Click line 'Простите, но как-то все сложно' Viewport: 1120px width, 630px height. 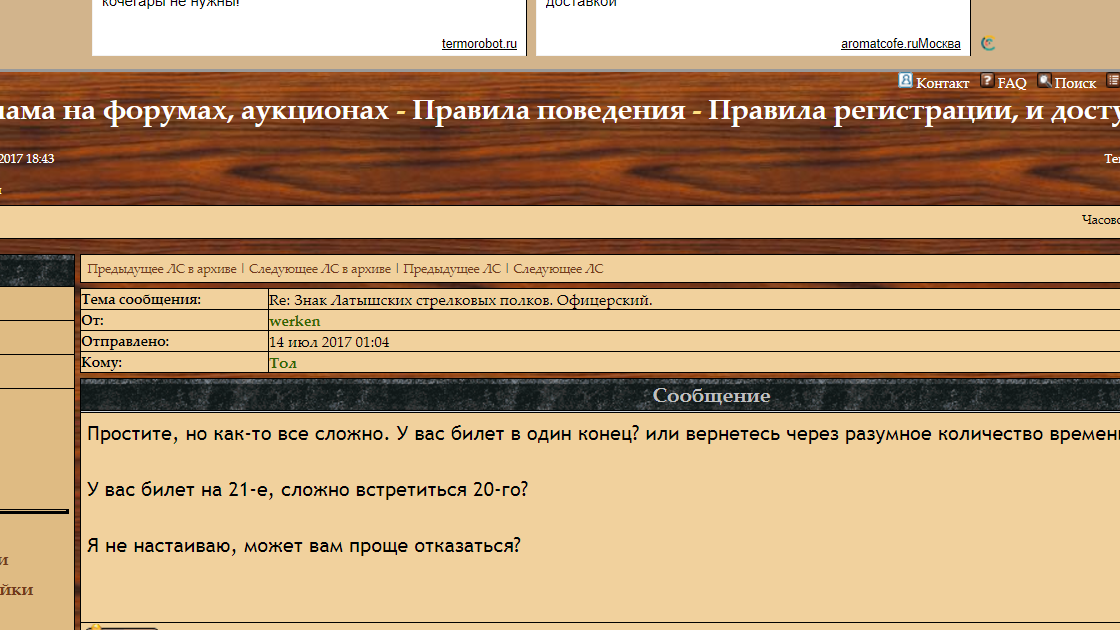point(604,434)
